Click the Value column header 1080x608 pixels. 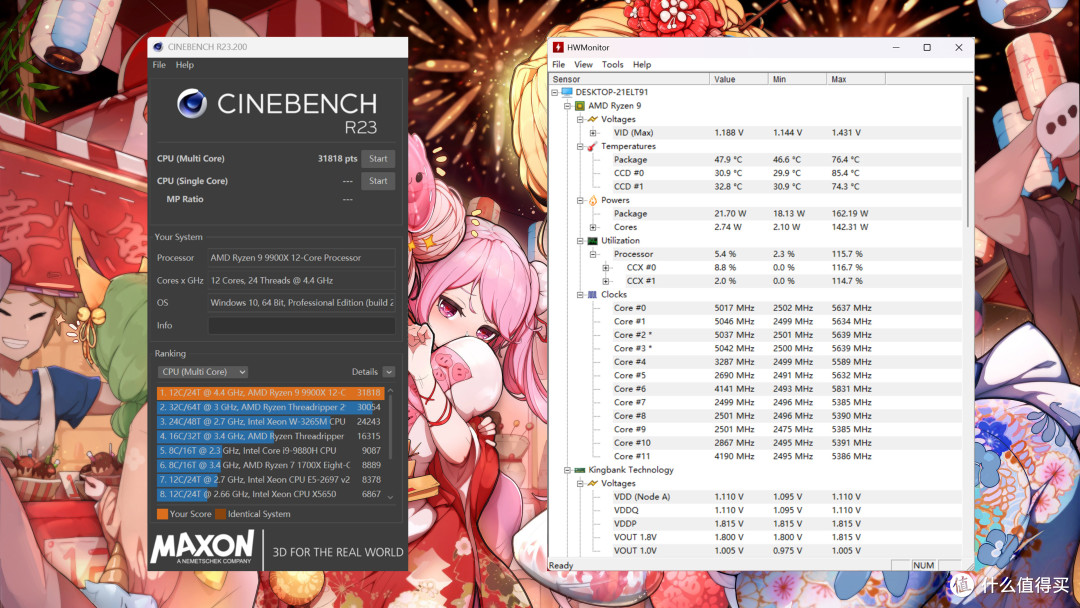coord(738,79)
